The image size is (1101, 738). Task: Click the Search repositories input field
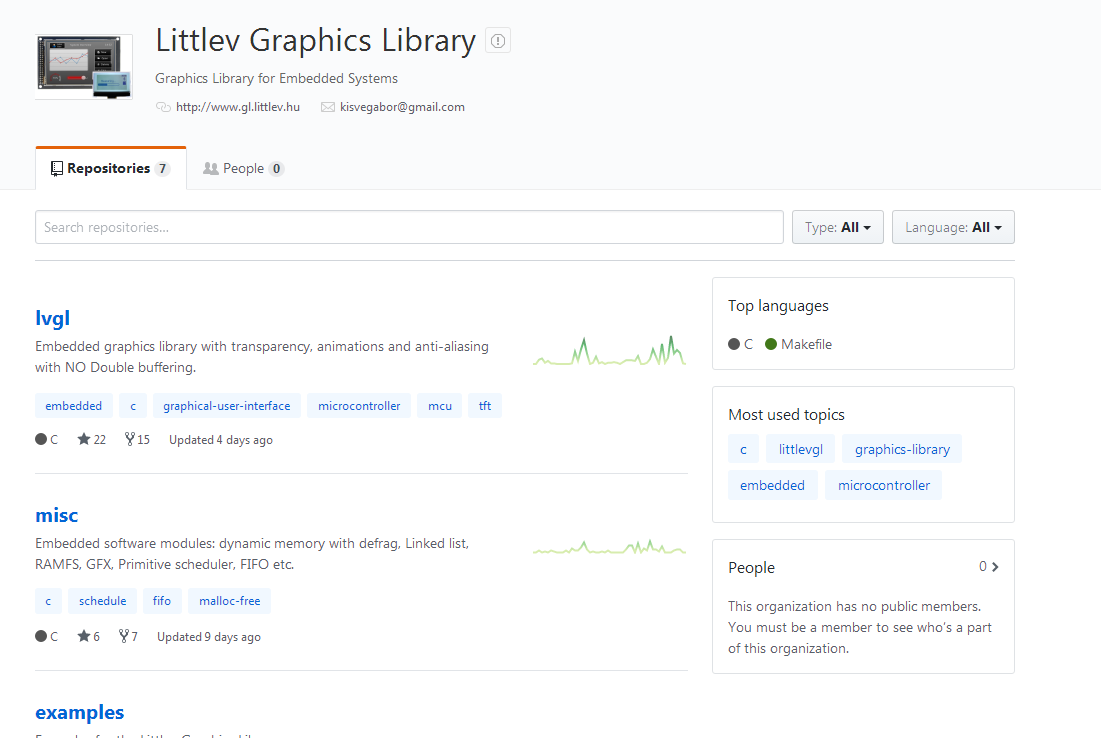pyautogui.click(x=409, y=228)
